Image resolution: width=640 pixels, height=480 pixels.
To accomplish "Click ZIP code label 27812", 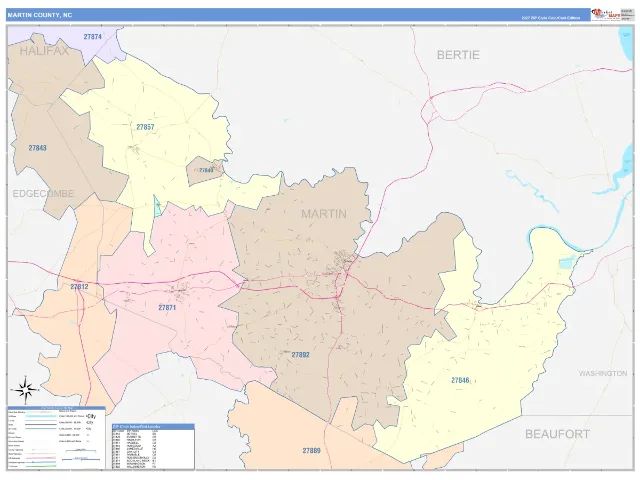I will [x=79, y=287].
